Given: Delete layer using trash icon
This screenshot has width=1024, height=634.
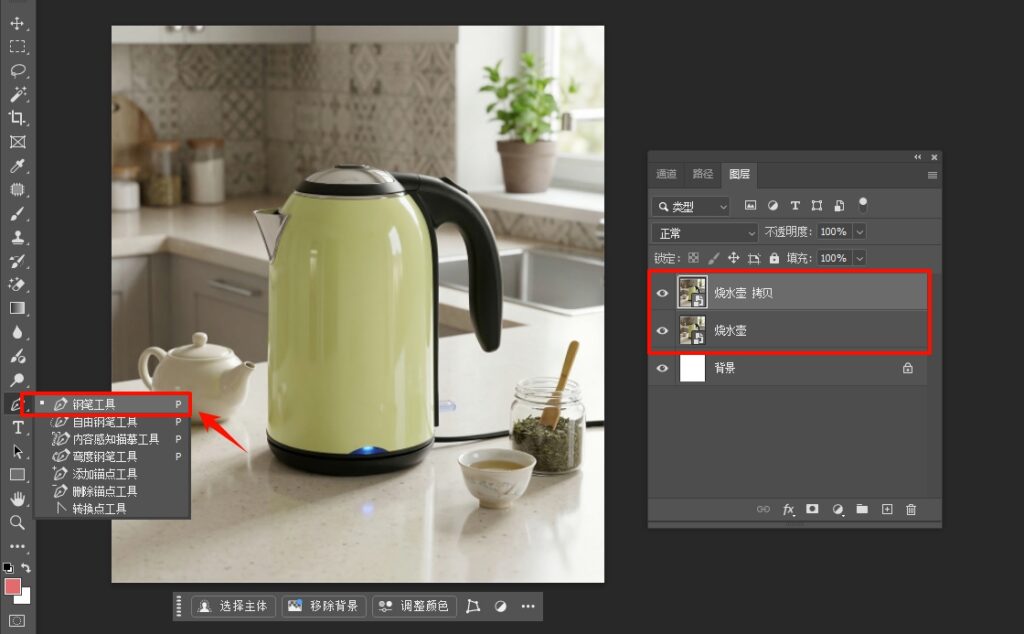Looking at the screenshot, I should 910,510.
